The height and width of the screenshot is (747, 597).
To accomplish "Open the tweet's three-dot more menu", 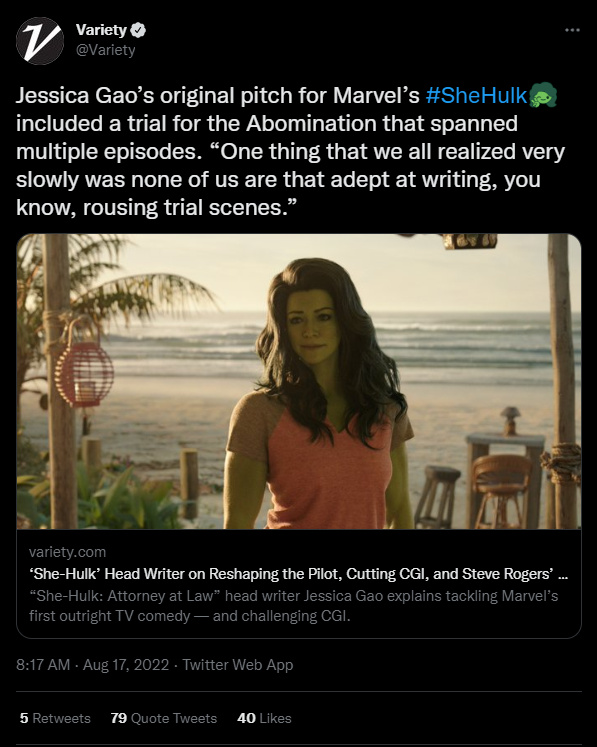I will point(572,30).
